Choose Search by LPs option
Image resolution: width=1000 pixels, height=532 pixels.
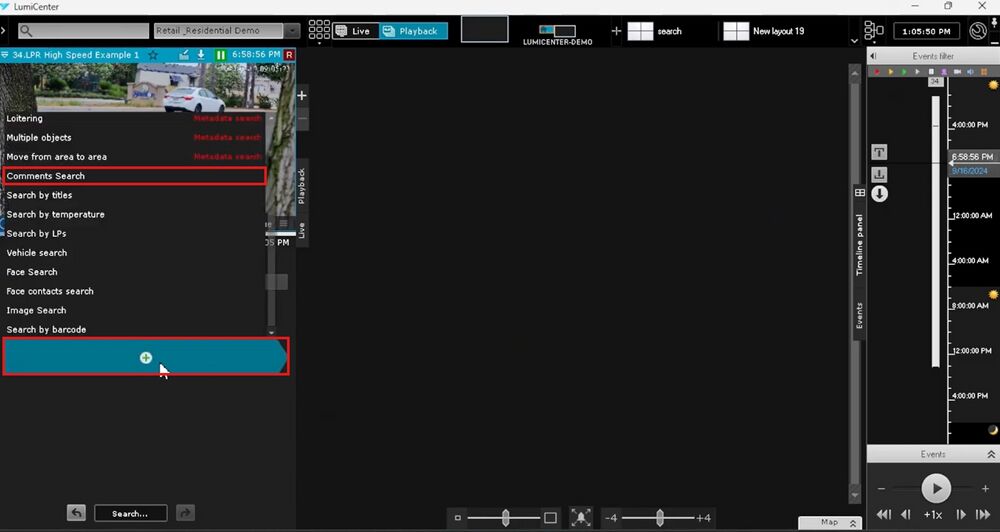36,234
